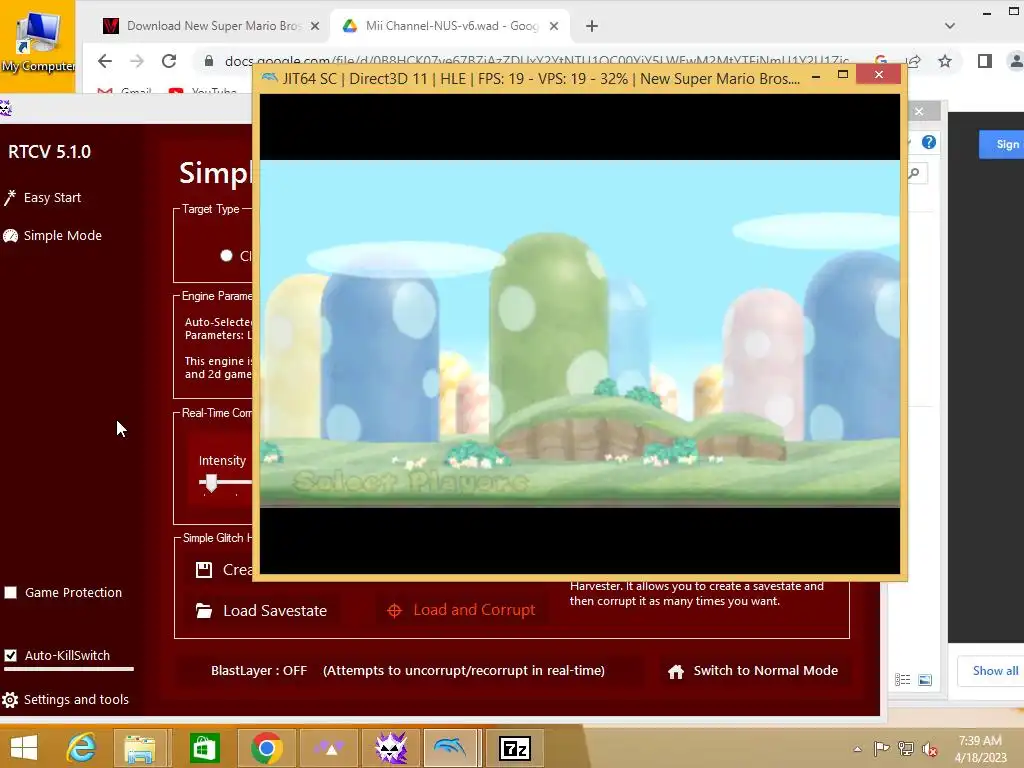
Task: Show hidden system tray icons
Action: (857, 749)
